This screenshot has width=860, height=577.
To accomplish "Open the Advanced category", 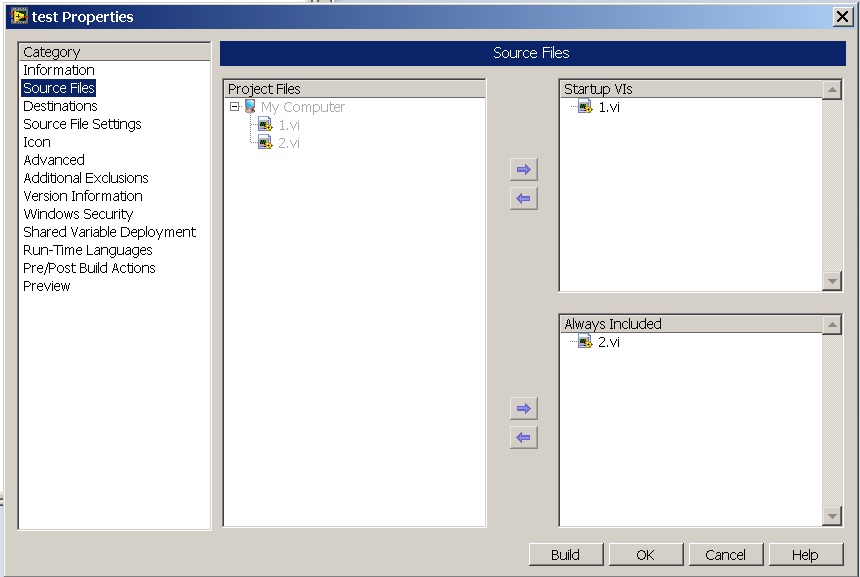I will click(54, 160).
